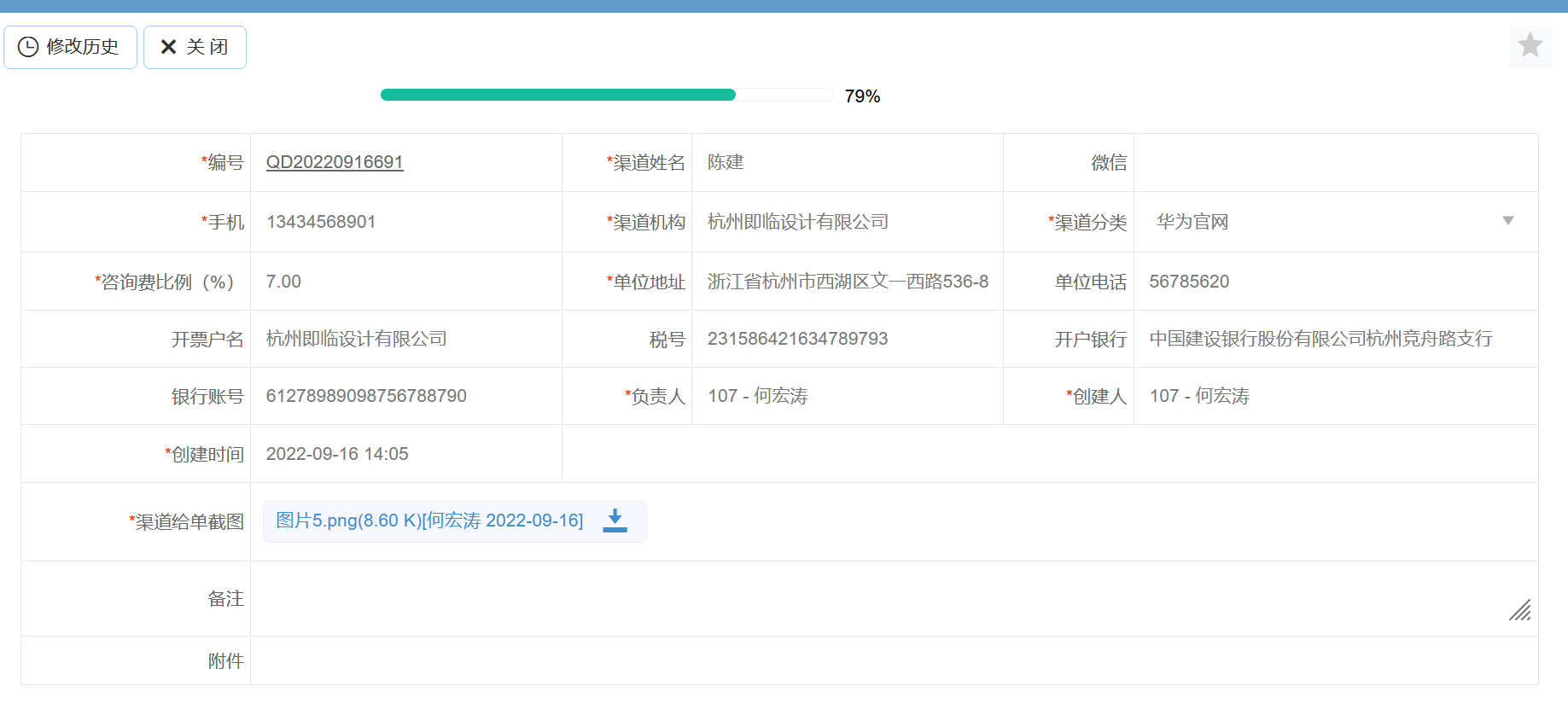Screen dimensions: 1568x727
Task: Open the 修改历史 history button
Action: click(x=71, y=47)
